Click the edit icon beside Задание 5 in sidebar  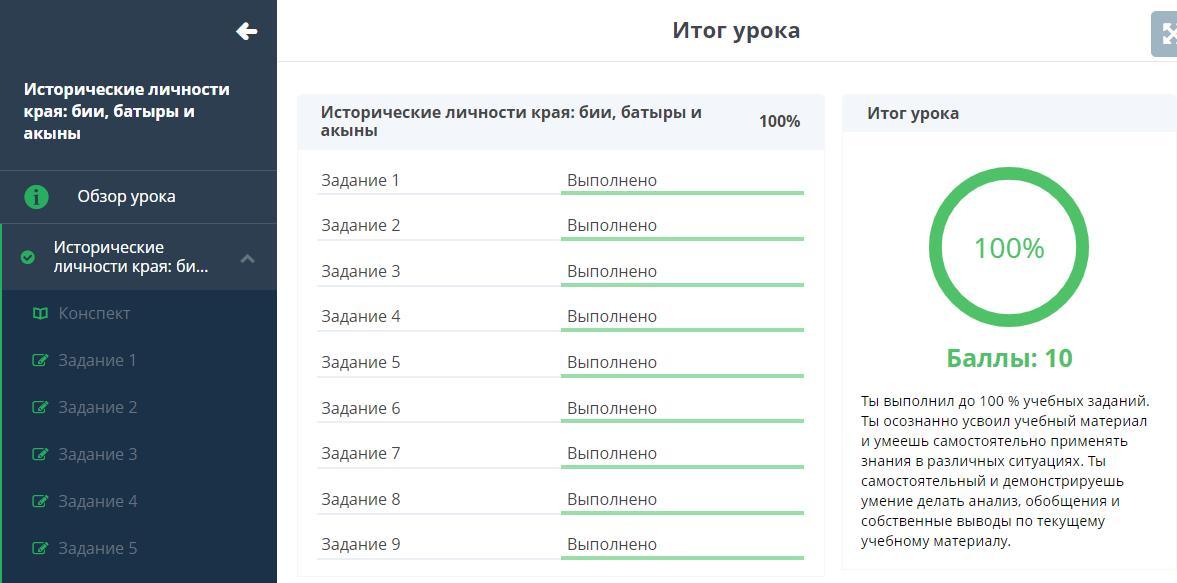click(40, 548)
